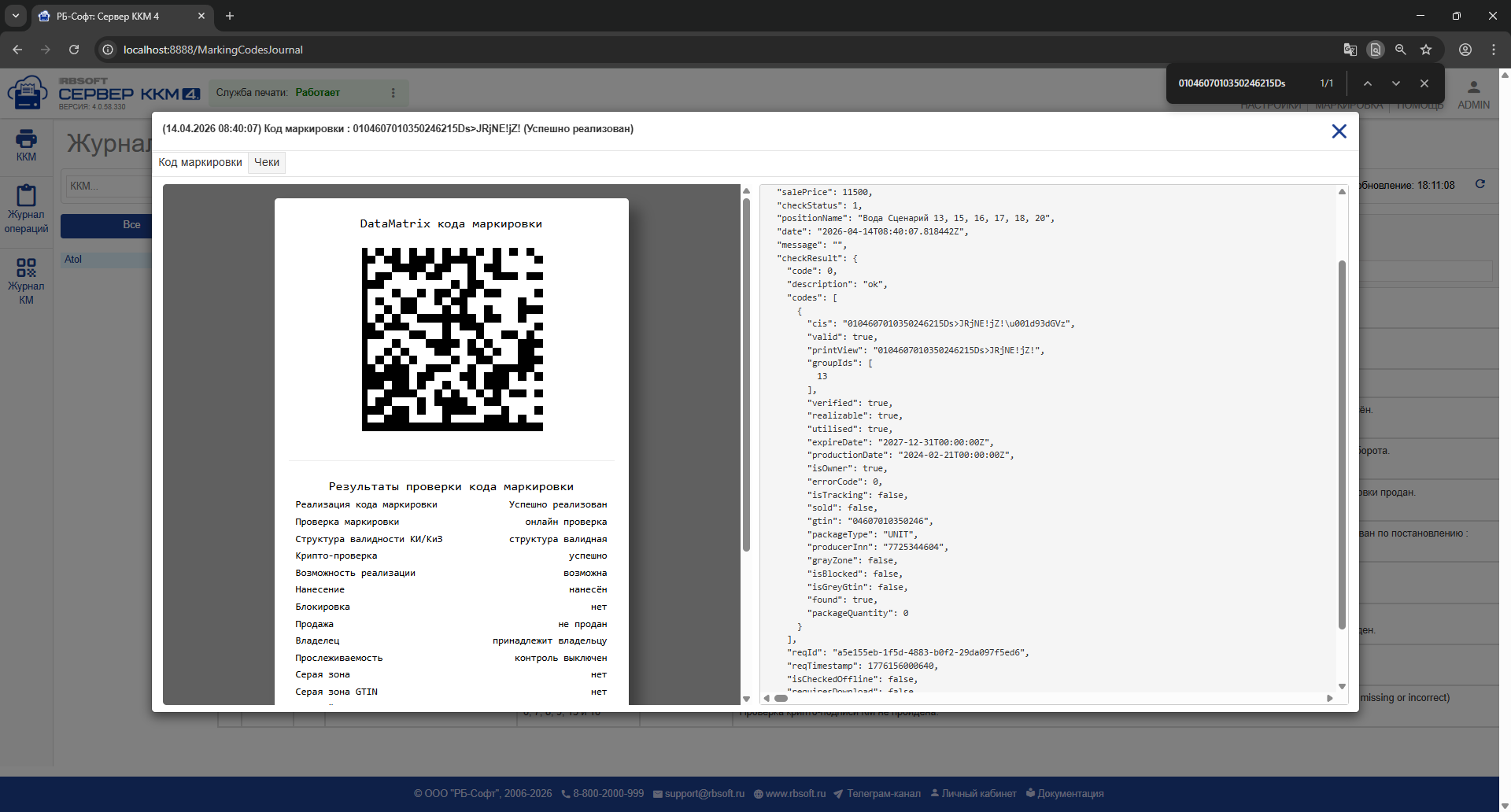
Task: Open the Chrome profile button
Action: [1465, 50]
